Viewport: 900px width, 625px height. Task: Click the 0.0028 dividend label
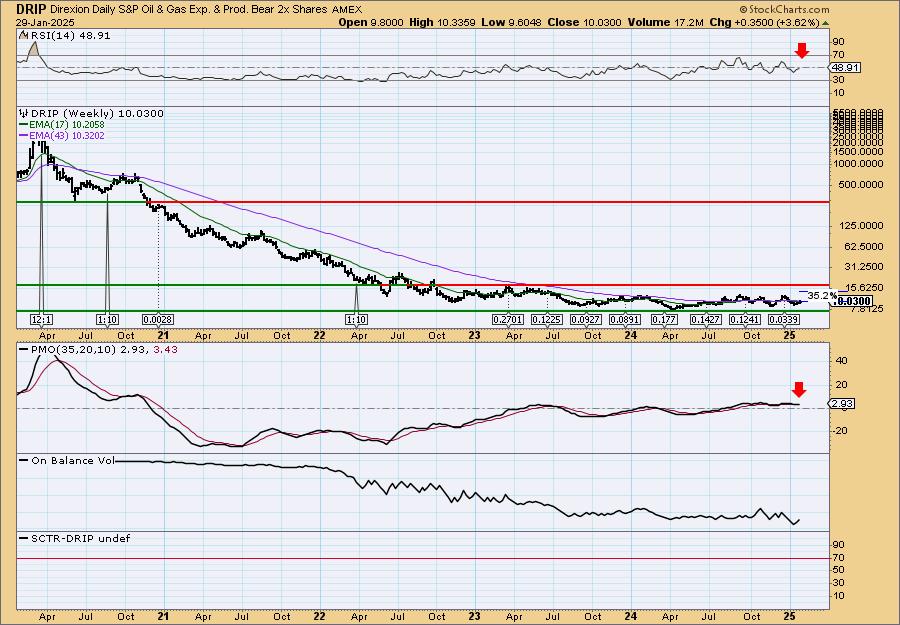pyautogui.click(x=158, y=320)
